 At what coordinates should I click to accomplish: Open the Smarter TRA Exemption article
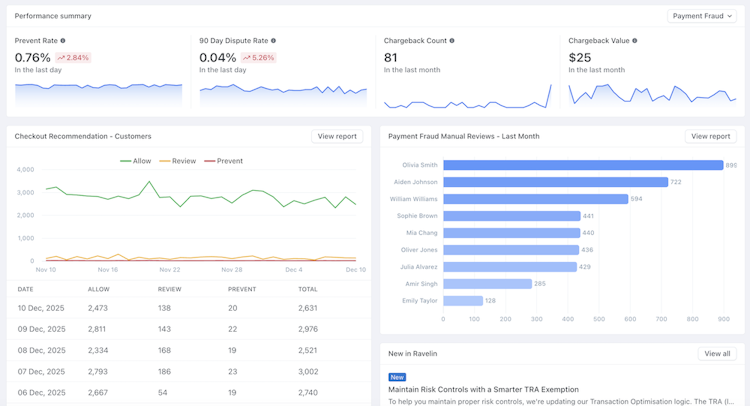[x=483, y=389]
